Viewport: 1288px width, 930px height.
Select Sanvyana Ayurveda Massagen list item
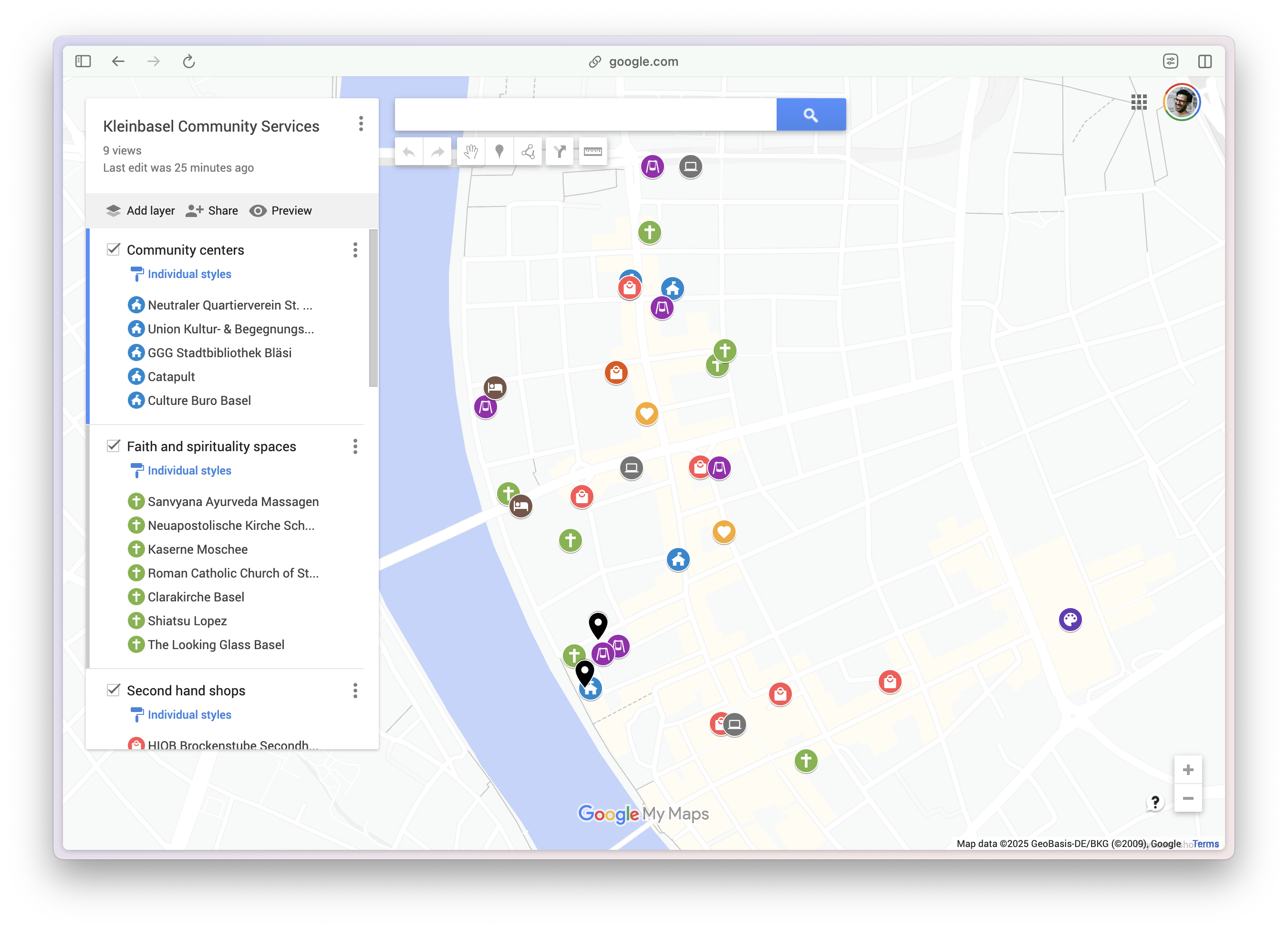pyautogui.click(x=233, y=501)
